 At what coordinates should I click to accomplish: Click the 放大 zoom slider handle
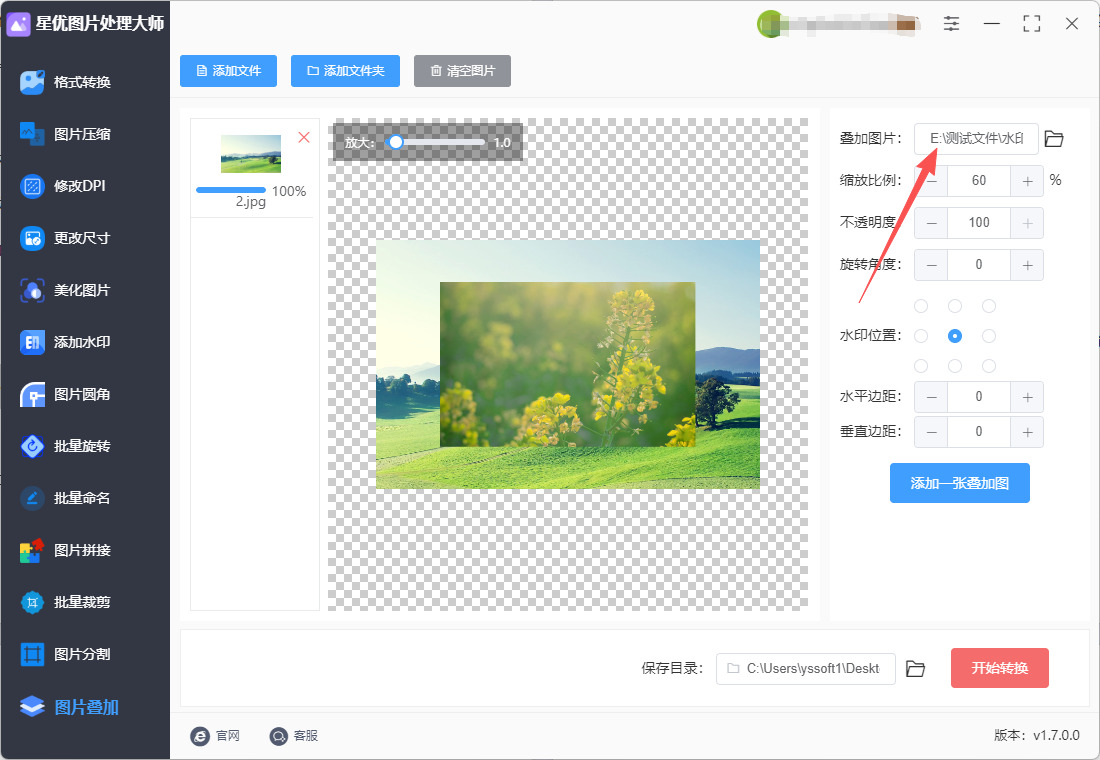(x=396, y=142)
